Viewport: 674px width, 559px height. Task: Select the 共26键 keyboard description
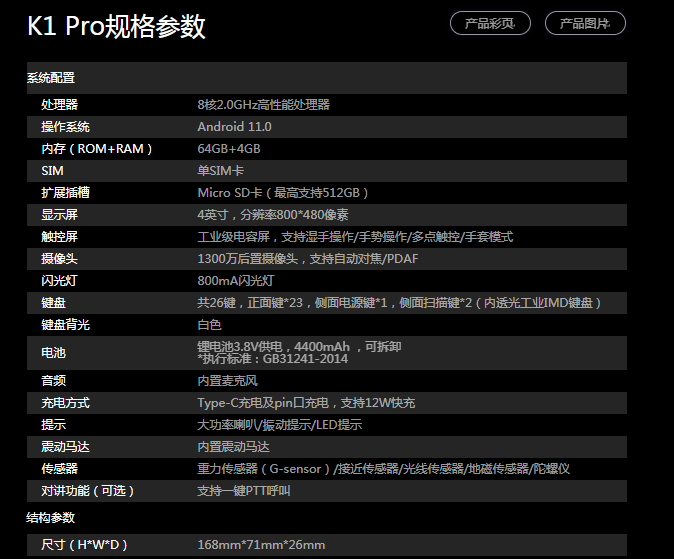pyautogui.click(x=399, y=303)
